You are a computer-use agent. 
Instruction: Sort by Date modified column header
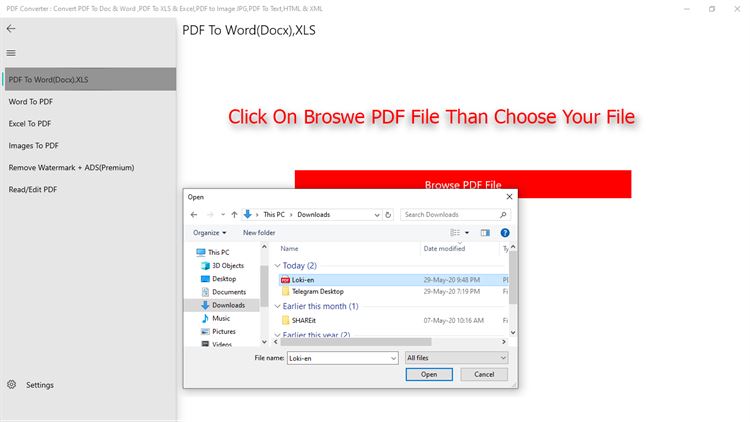coord(444,248)
